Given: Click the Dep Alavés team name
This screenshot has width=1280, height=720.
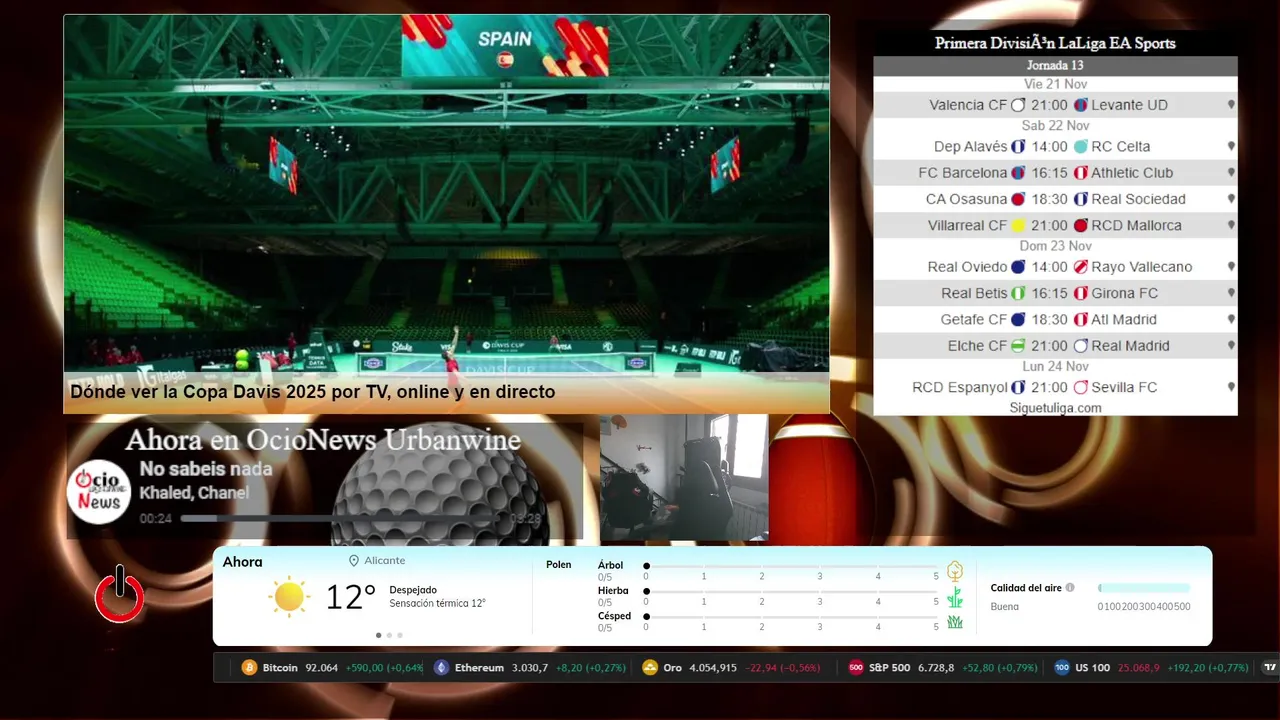Looking at the screenshot, I should point(970,147).
